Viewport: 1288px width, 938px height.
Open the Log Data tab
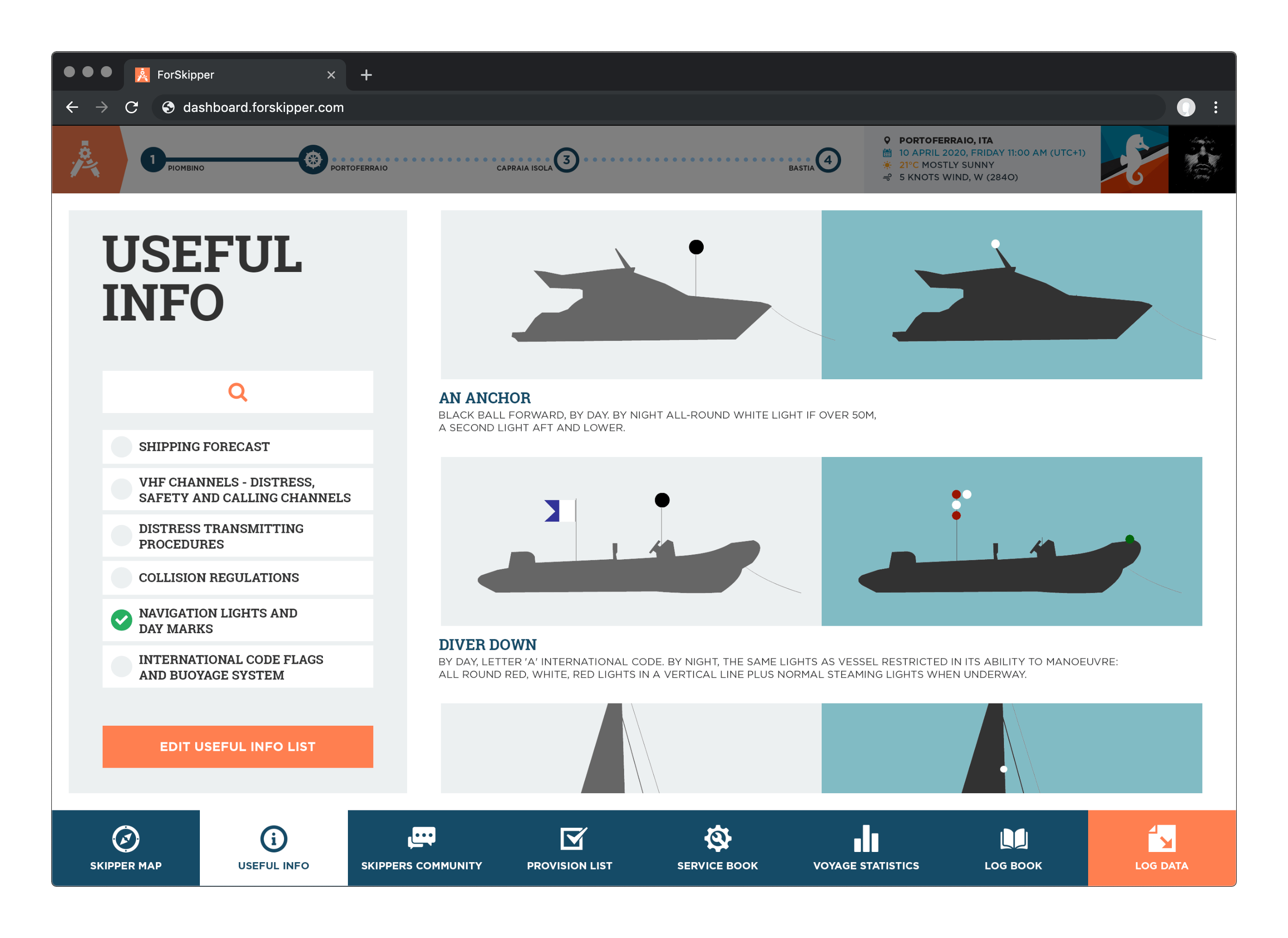(x=1161, y=848)
